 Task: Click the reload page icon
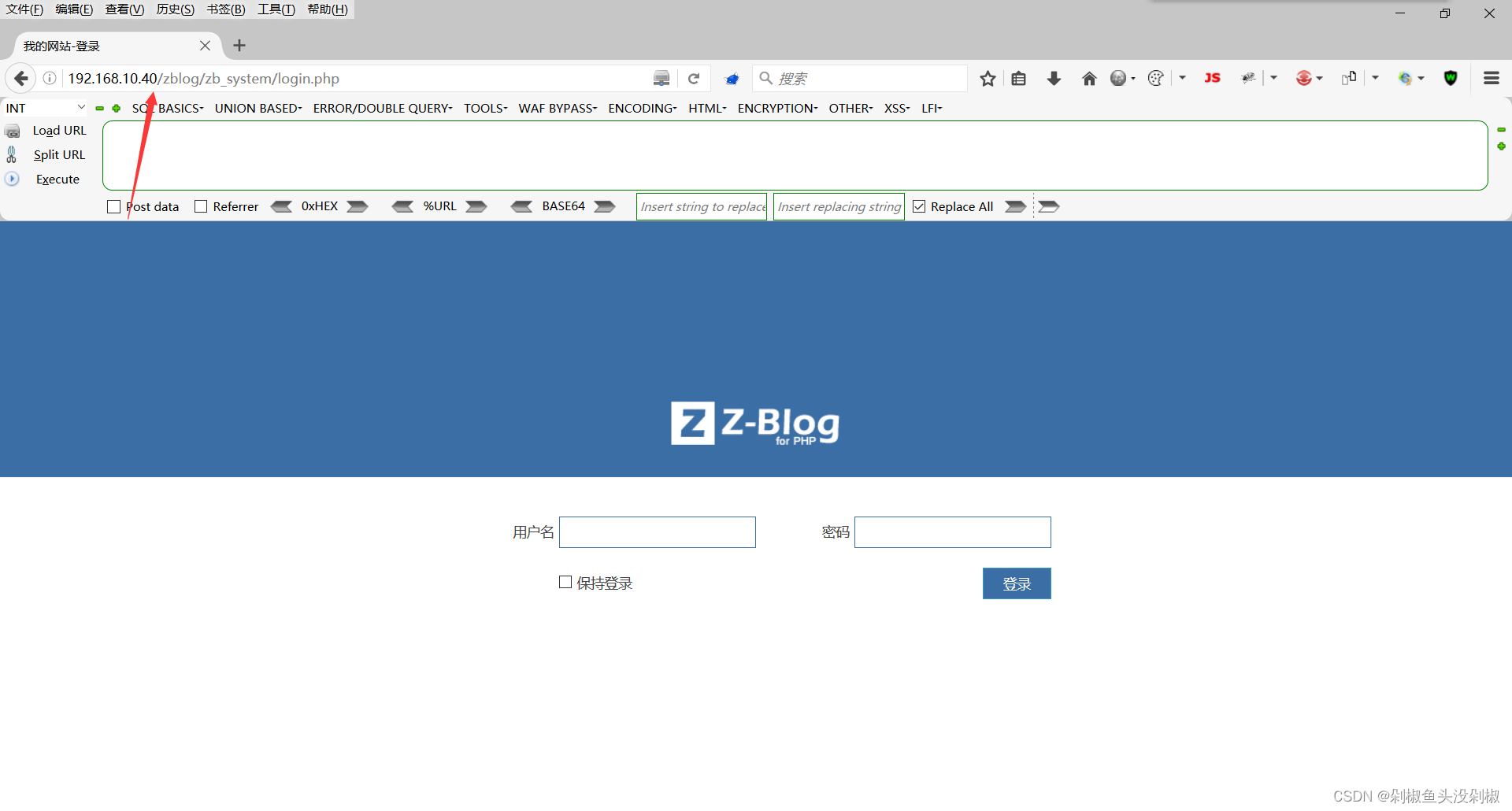point(694,79)
